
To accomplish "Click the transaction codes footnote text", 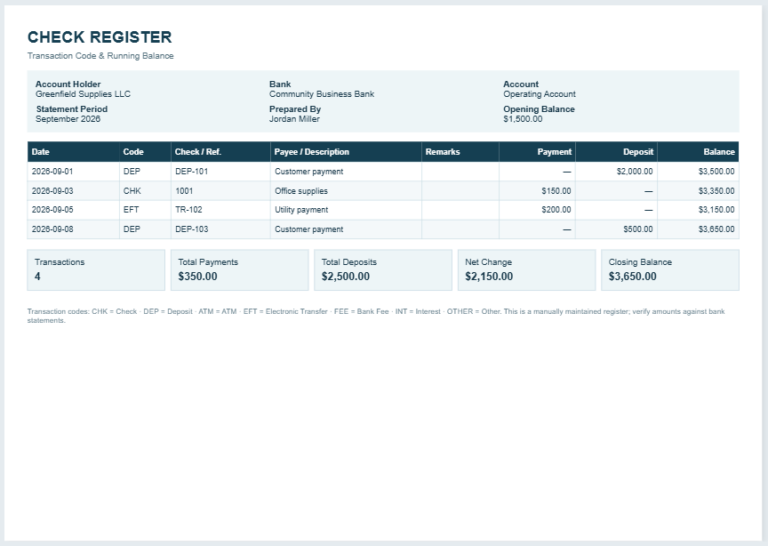I will (376, 316).
